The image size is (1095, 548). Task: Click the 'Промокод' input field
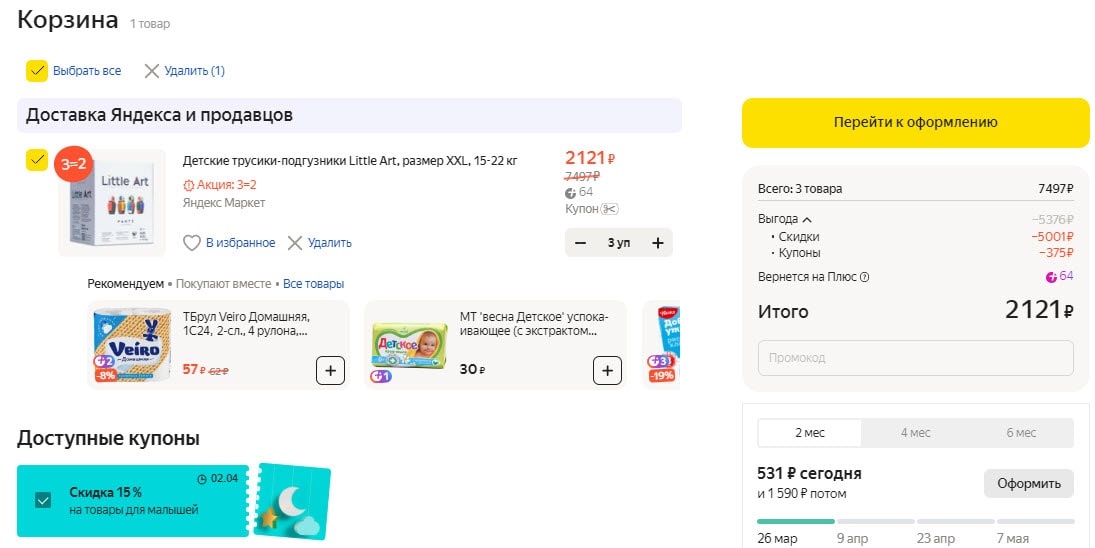point(915,358)
